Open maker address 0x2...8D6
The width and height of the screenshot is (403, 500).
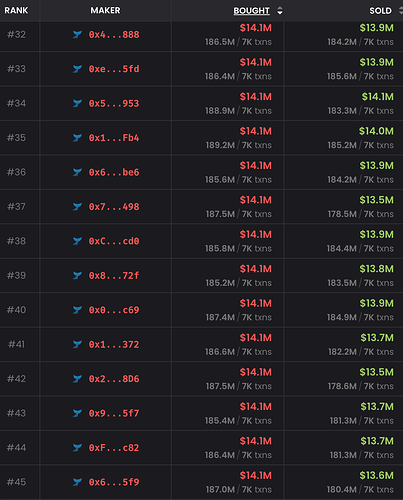coord(114,379)
